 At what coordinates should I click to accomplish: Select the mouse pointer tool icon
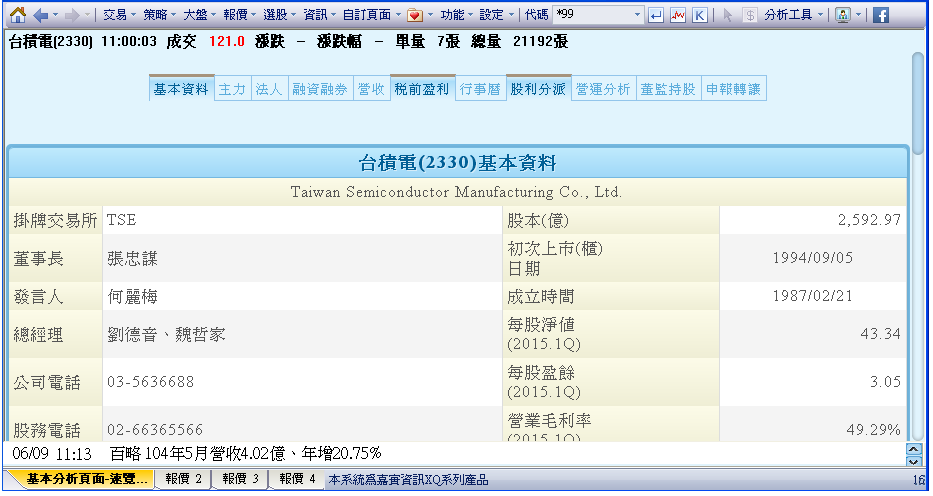pyautogui.click(x=727, y=15)
